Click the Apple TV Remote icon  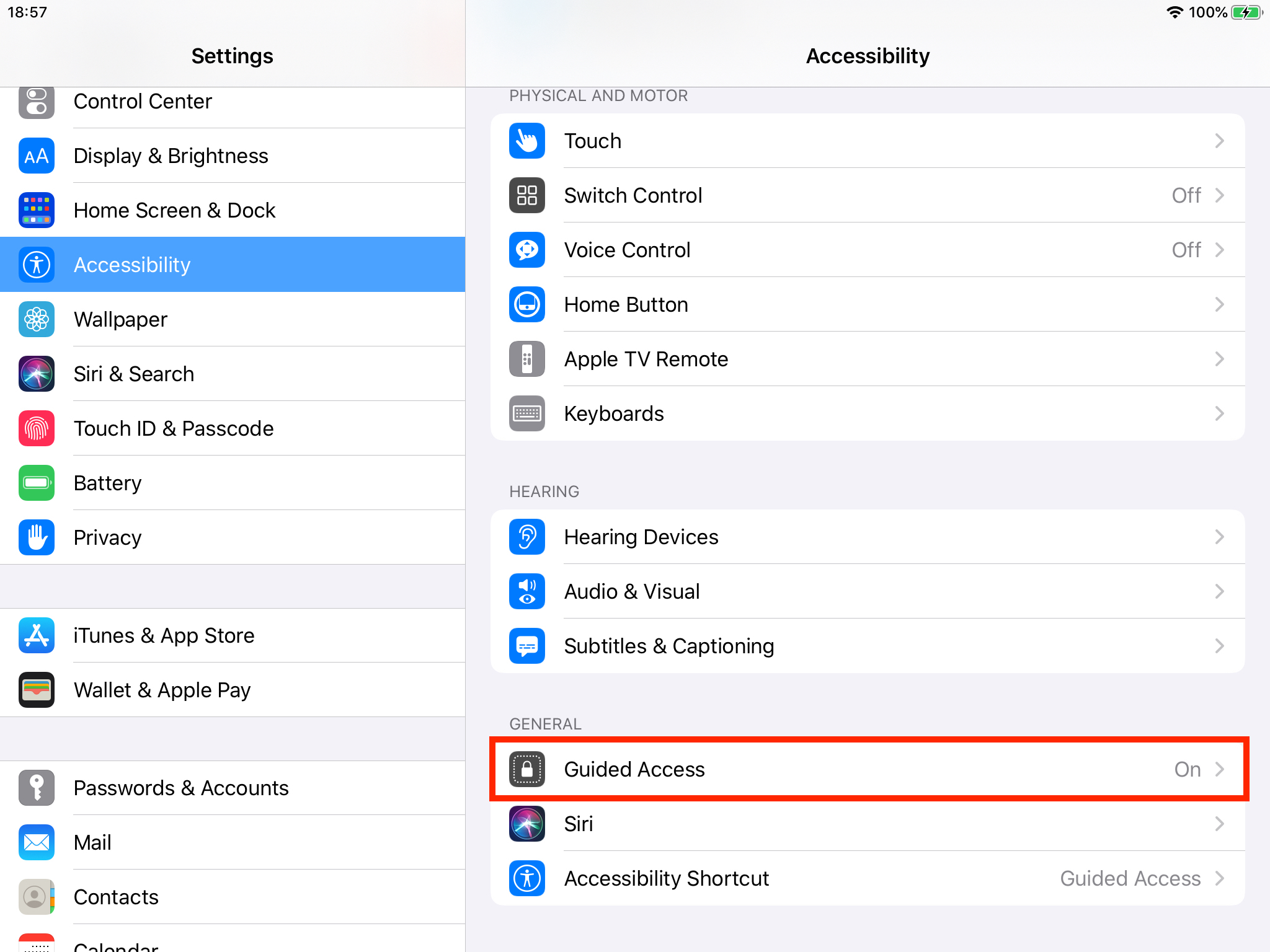click(x=526, y=359)
